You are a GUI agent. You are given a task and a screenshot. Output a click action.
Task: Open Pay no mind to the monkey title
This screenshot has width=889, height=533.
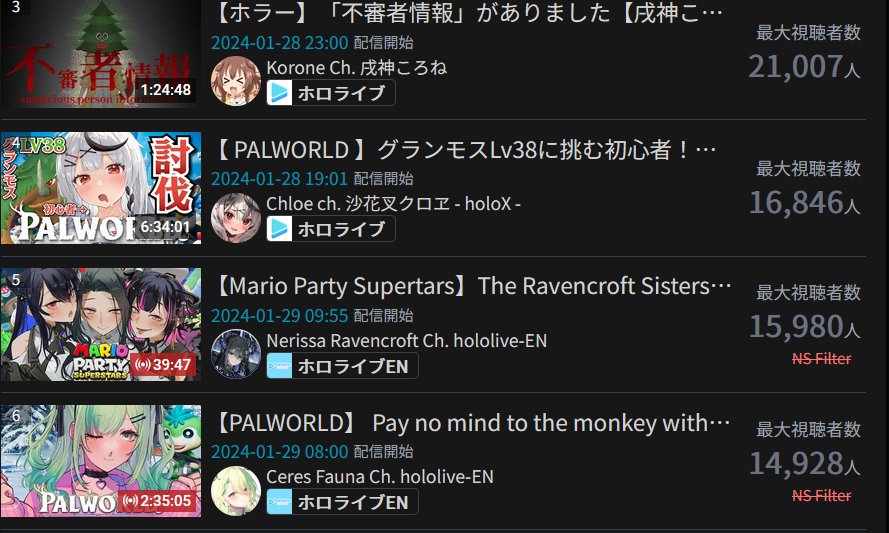coord(473,423)
